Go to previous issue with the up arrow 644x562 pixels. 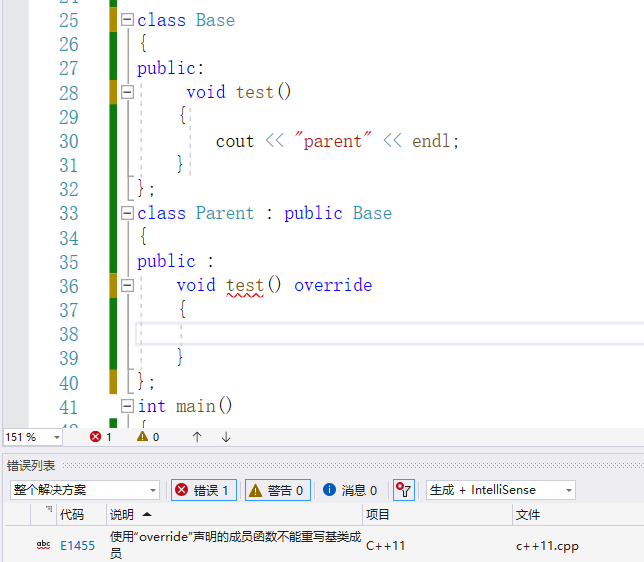click(x=197, y=437)
